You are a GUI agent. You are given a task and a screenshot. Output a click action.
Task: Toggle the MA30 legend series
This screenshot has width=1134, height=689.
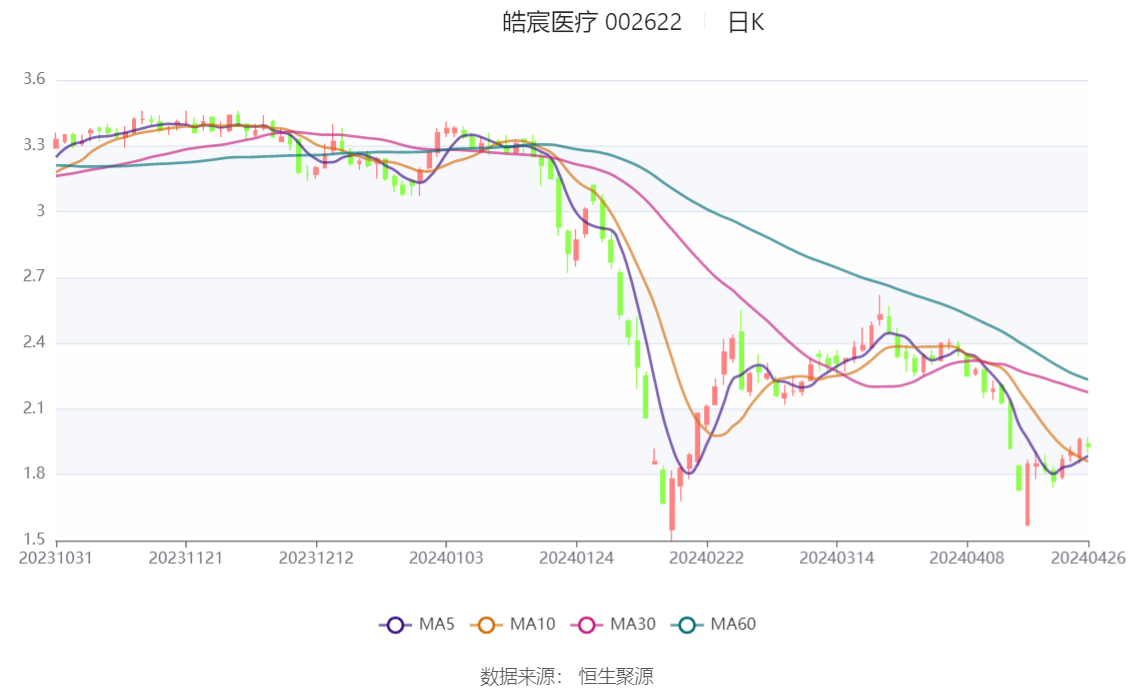pyautogui.click(x=613, y=625)
